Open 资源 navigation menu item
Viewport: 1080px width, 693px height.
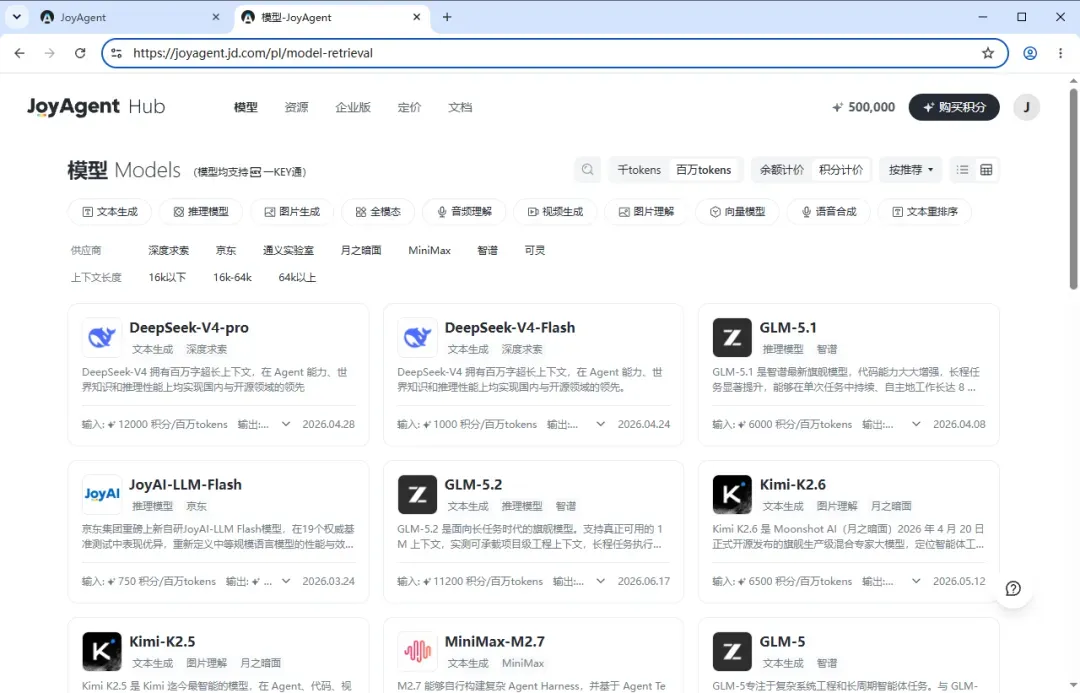click(x=296, y=107)
